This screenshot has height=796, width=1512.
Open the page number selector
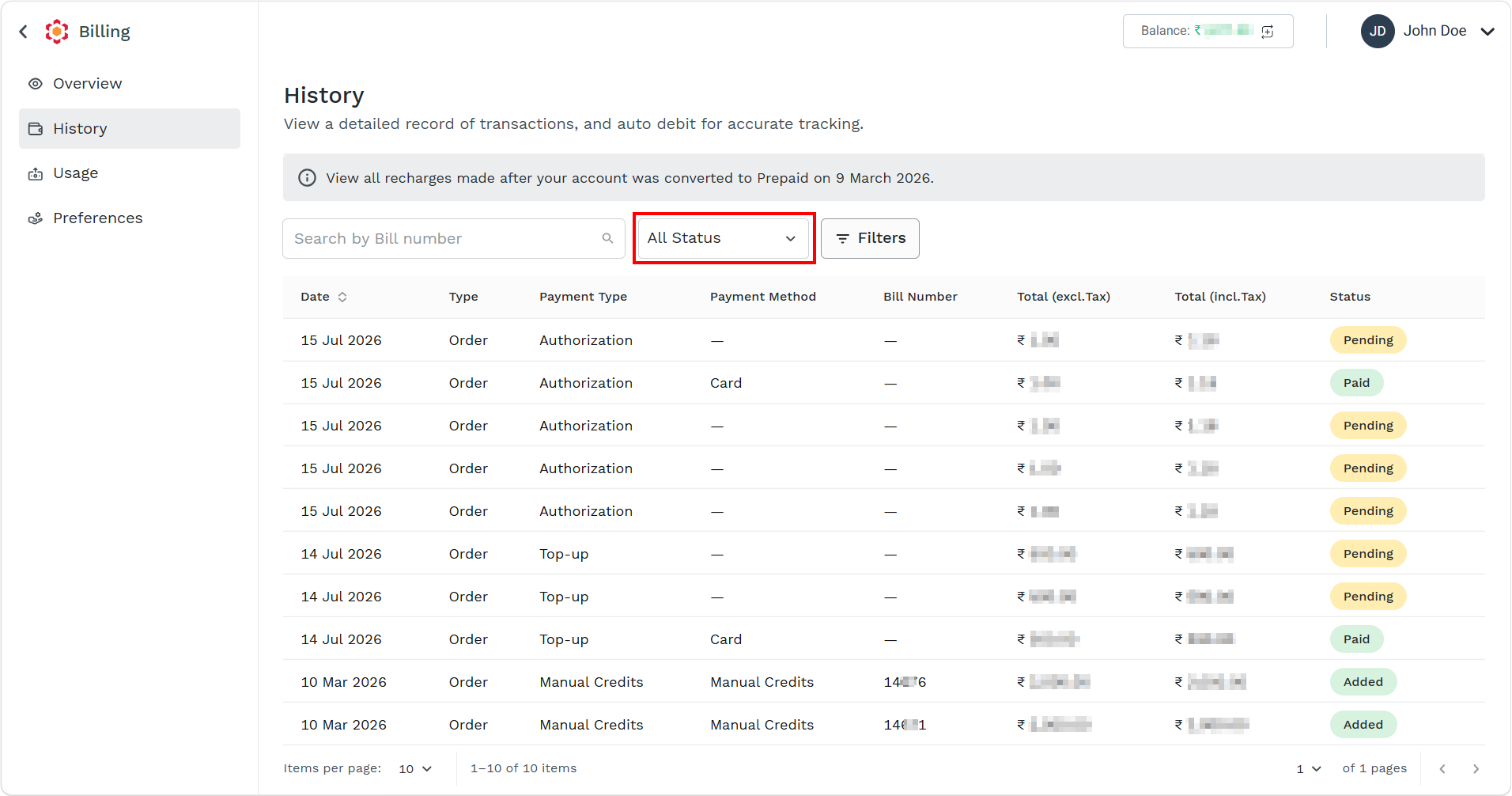pyautogui.click(x=1309, y=769)
